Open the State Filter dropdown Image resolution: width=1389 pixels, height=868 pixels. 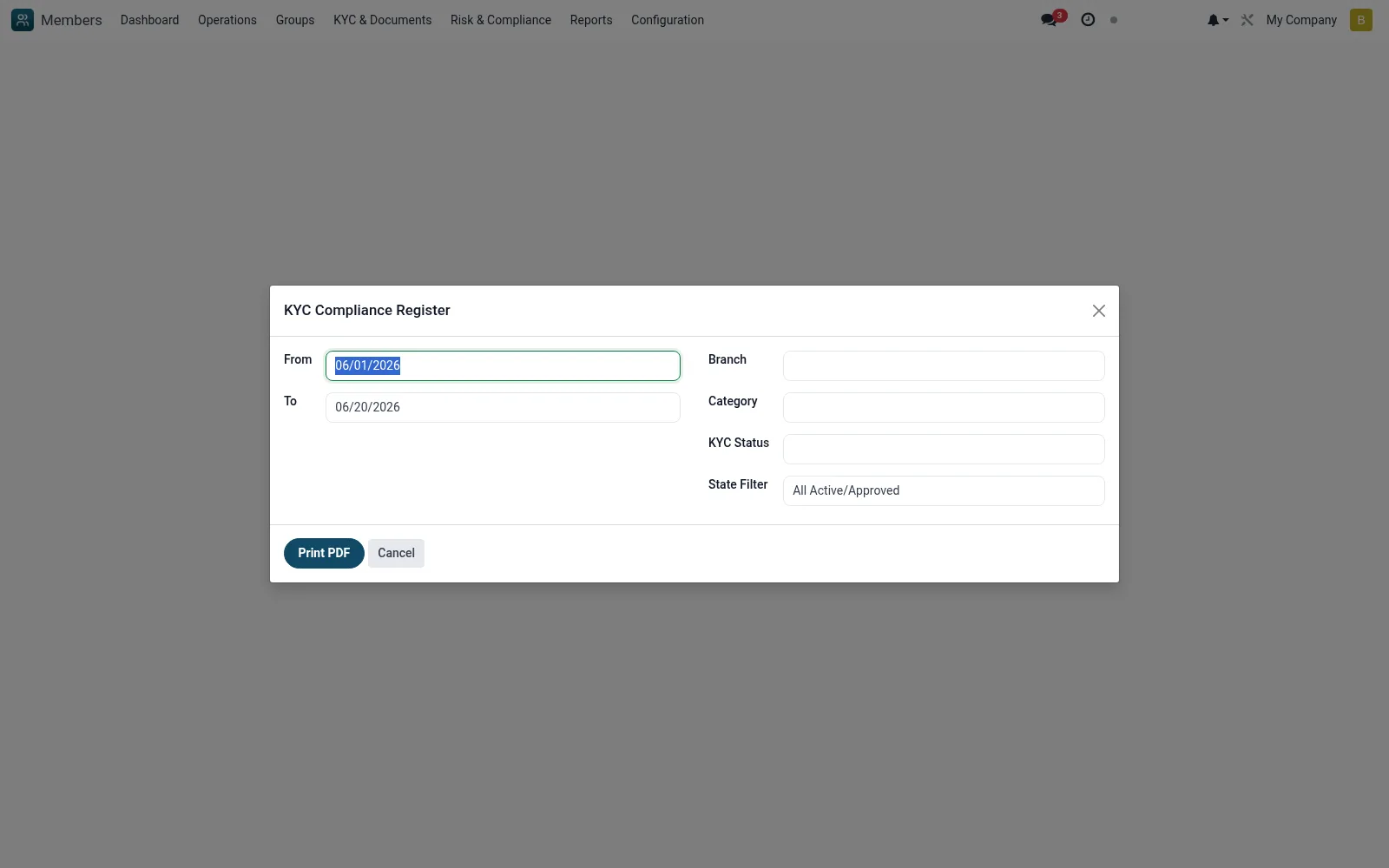944,490
